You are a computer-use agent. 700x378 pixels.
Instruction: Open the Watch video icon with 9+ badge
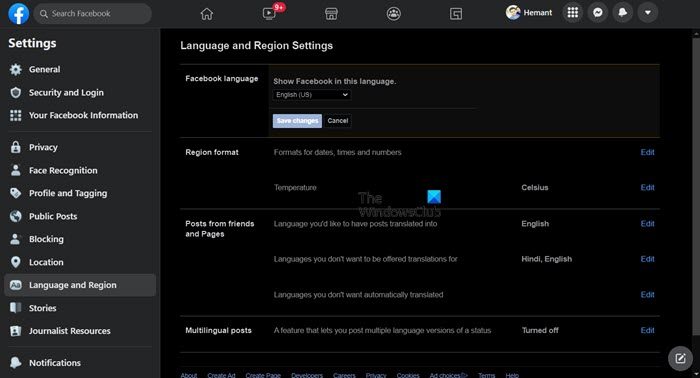tap(269, 13)
